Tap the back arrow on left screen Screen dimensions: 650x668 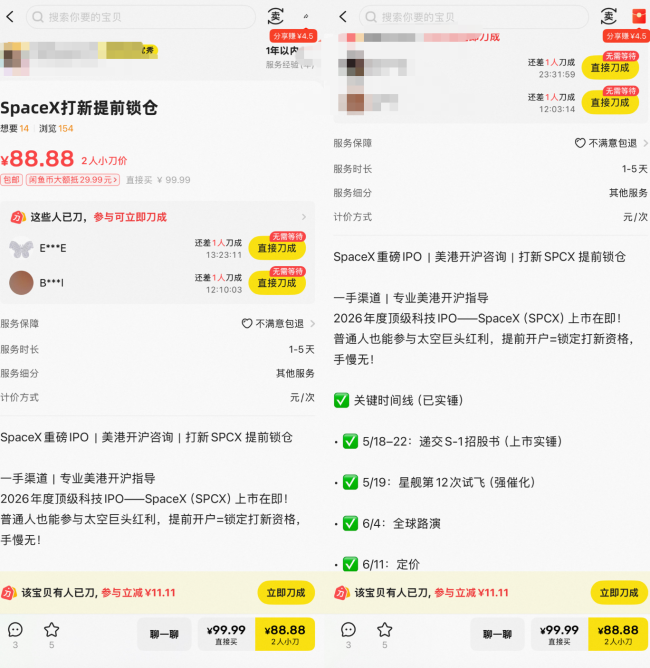tap(10, 17)
